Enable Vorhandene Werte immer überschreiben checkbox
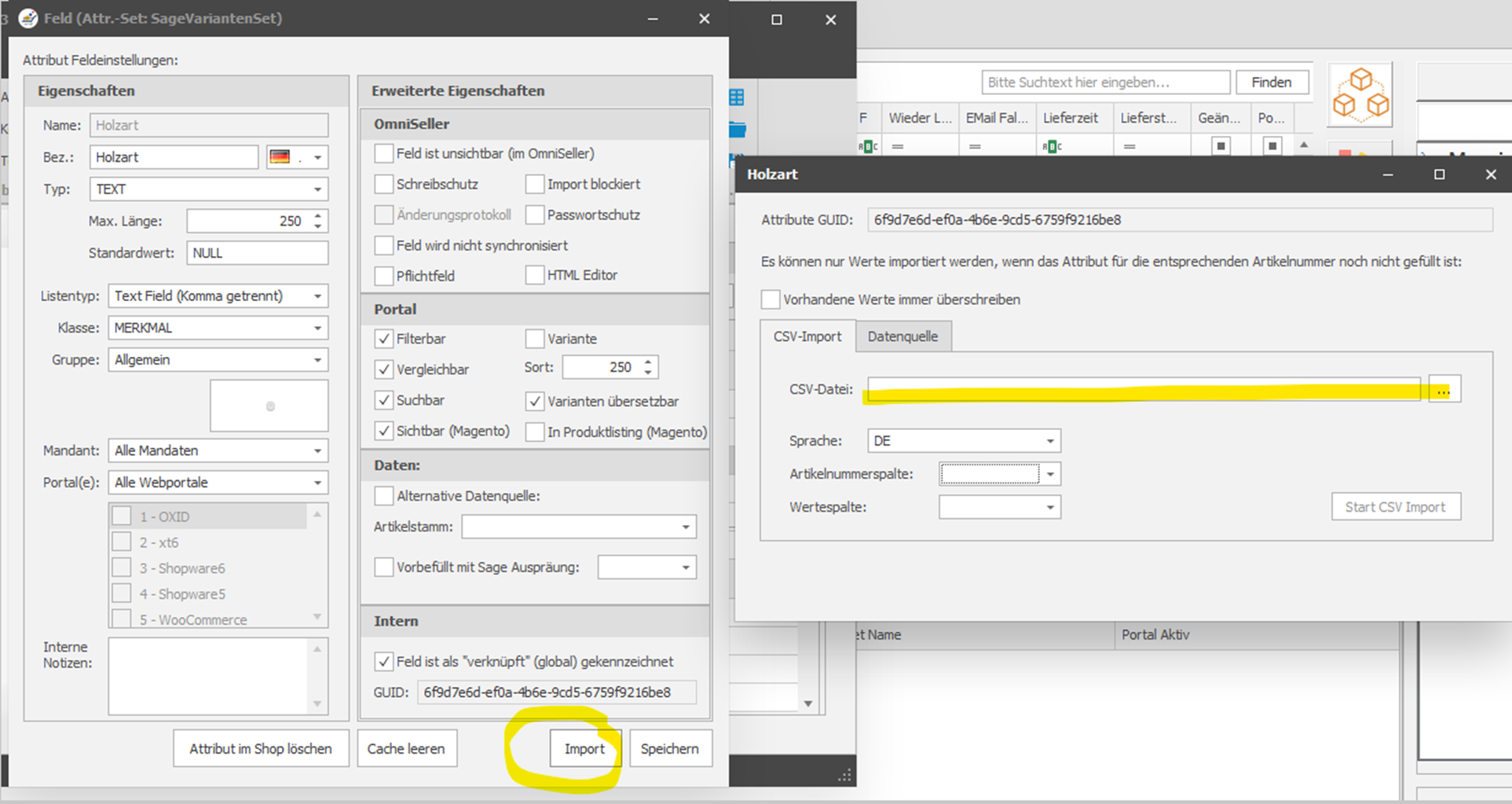1512x804 pixels. 771,299
